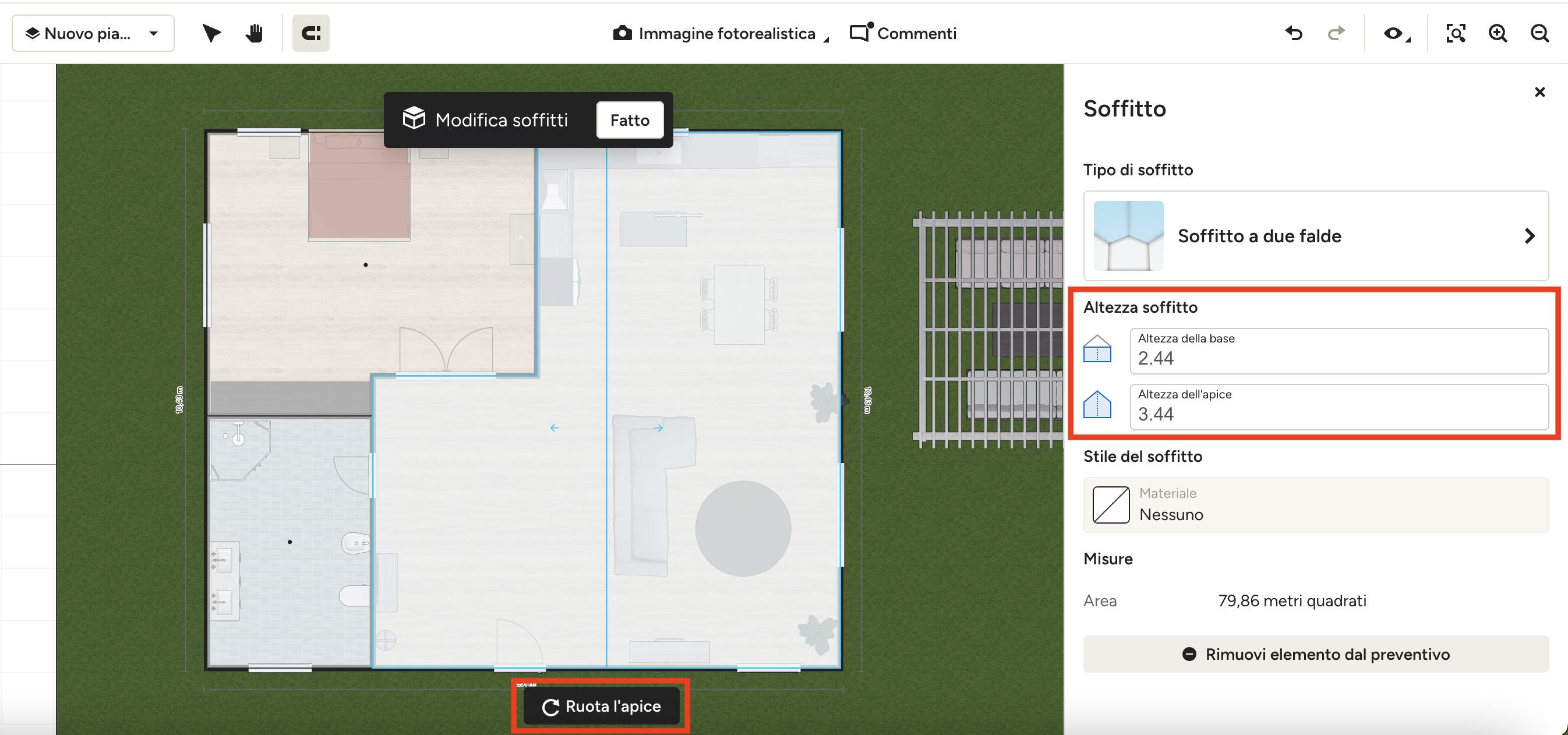Toggle the magnet snapping tool
The image size is (1568, 735).
point(310,33)
